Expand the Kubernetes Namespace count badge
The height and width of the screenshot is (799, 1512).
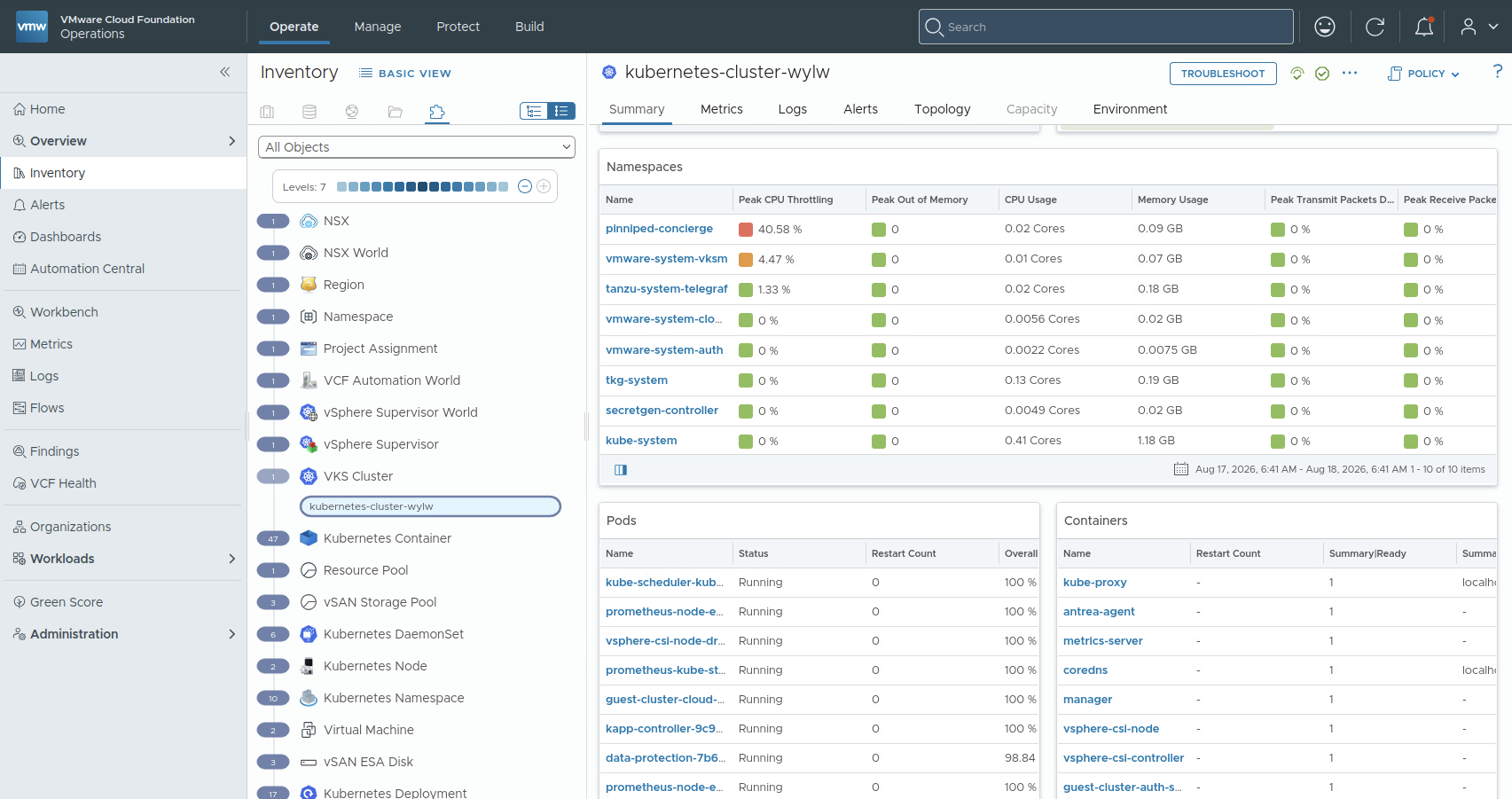273,698
